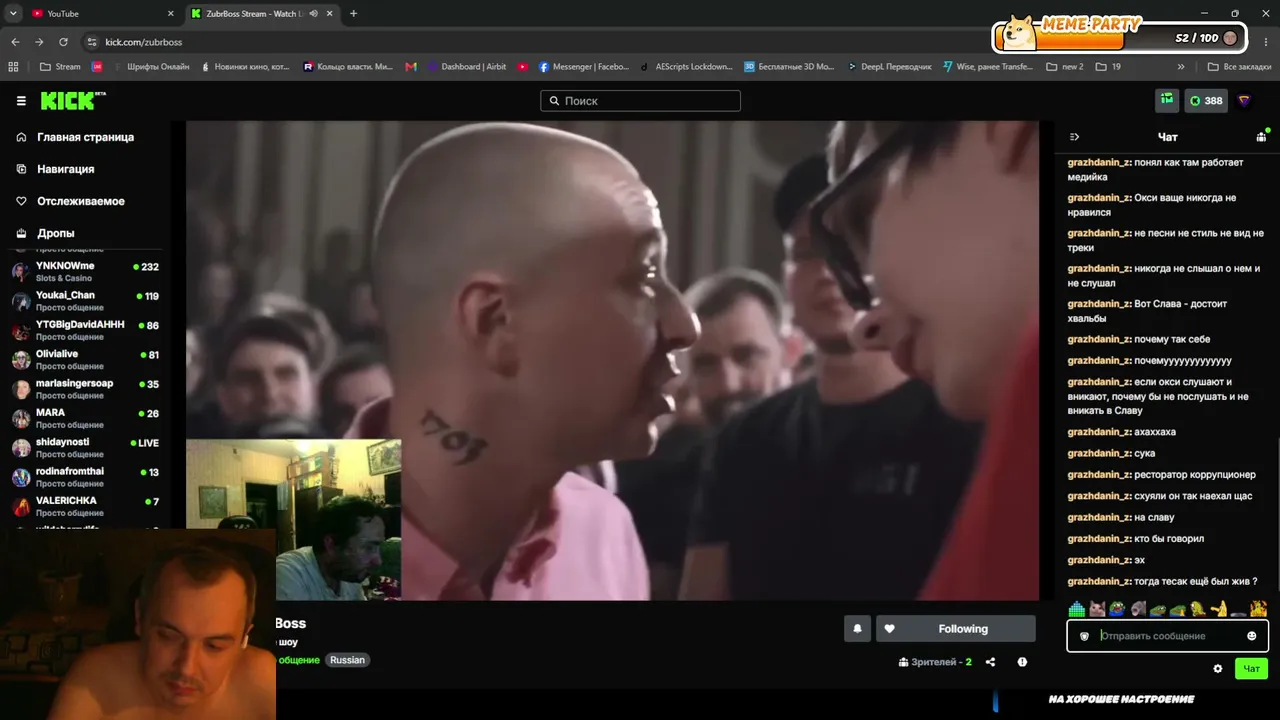Focus the Отправить сообщение chat input
Image resolution: width=1280 pixels, height=720 pixels.
[x=1168, y=636]
